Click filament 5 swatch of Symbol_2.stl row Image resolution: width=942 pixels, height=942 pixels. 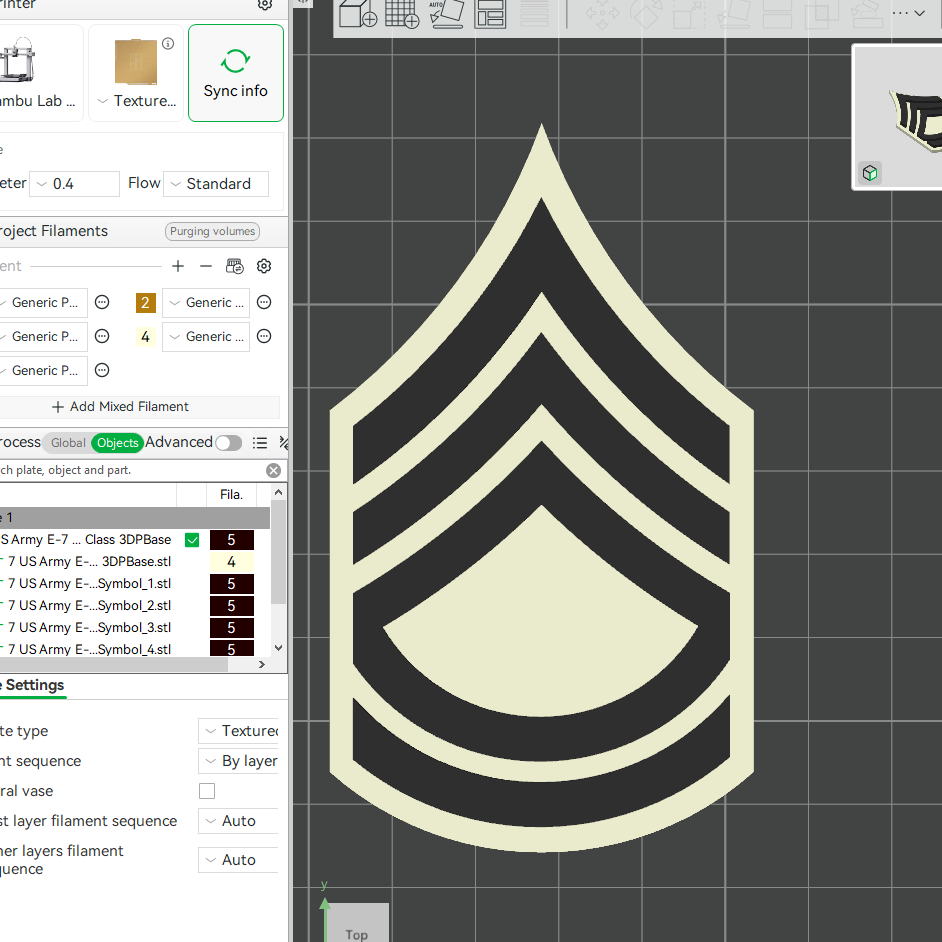coord(231,606)
